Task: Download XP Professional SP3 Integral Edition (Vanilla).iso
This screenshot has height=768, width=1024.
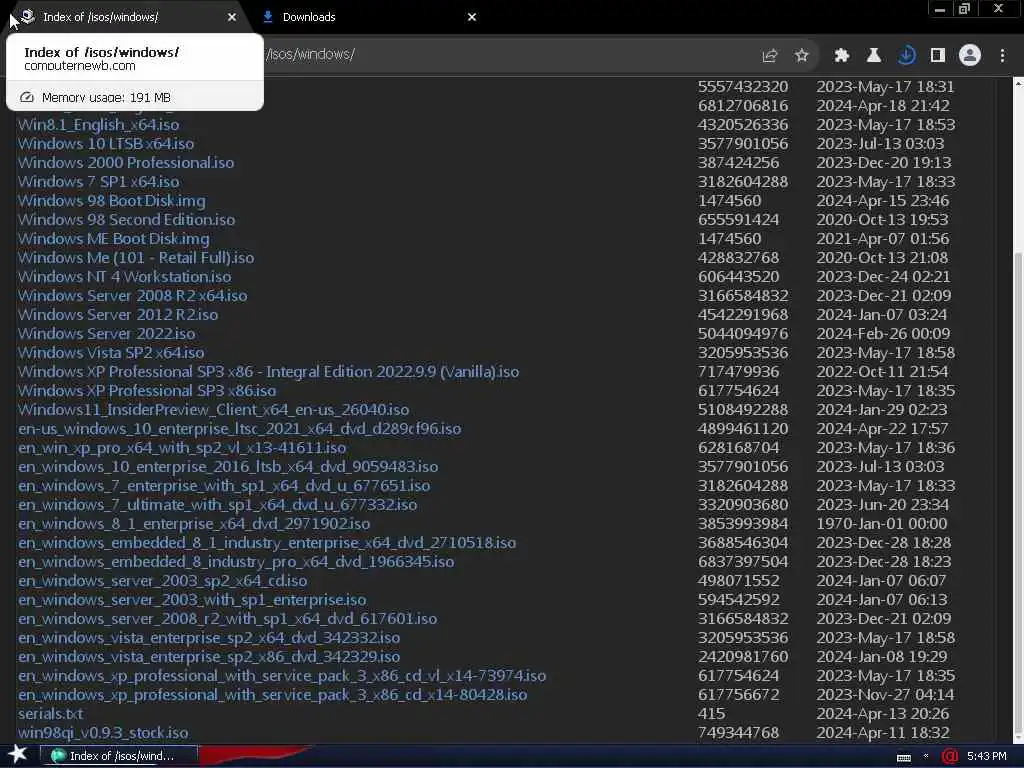Action: pos(268,372)
